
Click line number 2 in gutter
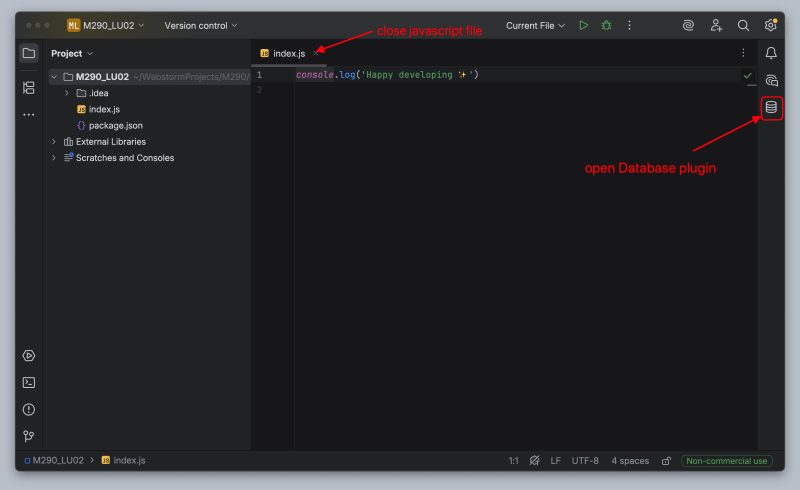coord(259,90)
